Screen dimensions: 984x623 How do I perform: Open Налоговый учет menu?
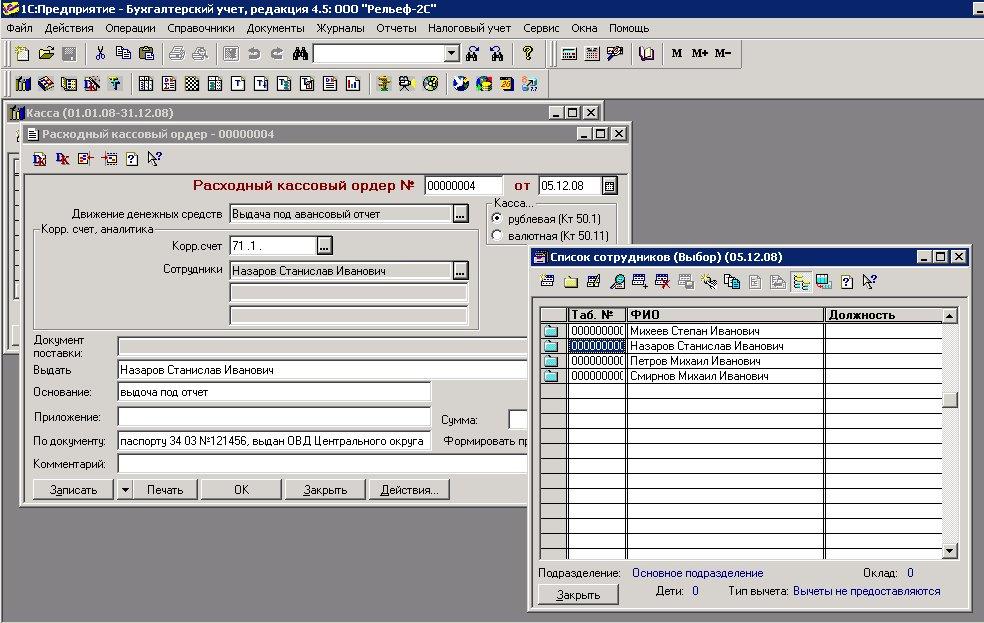tap(469, 28)
